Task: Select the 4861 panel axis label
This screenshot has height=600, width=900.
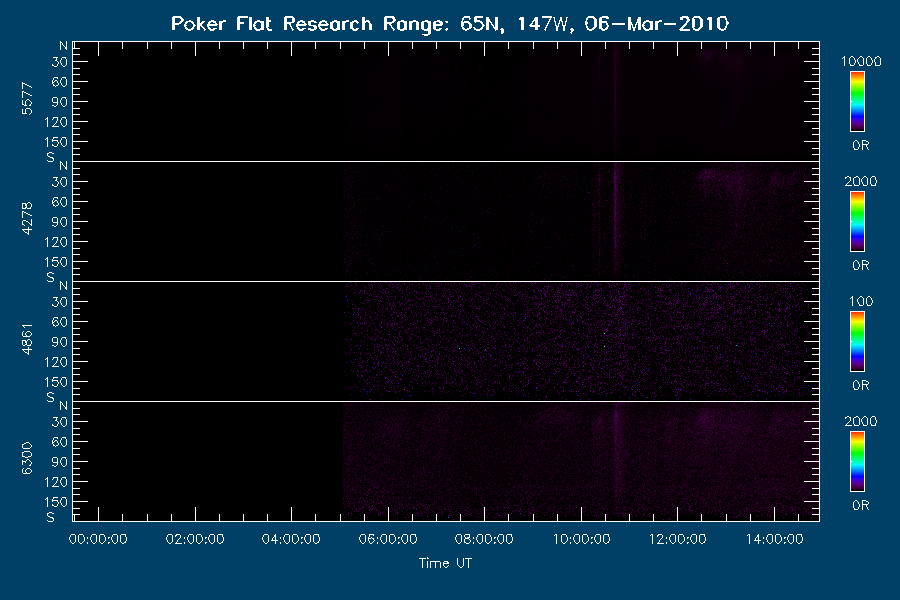Action: point(27,339)
